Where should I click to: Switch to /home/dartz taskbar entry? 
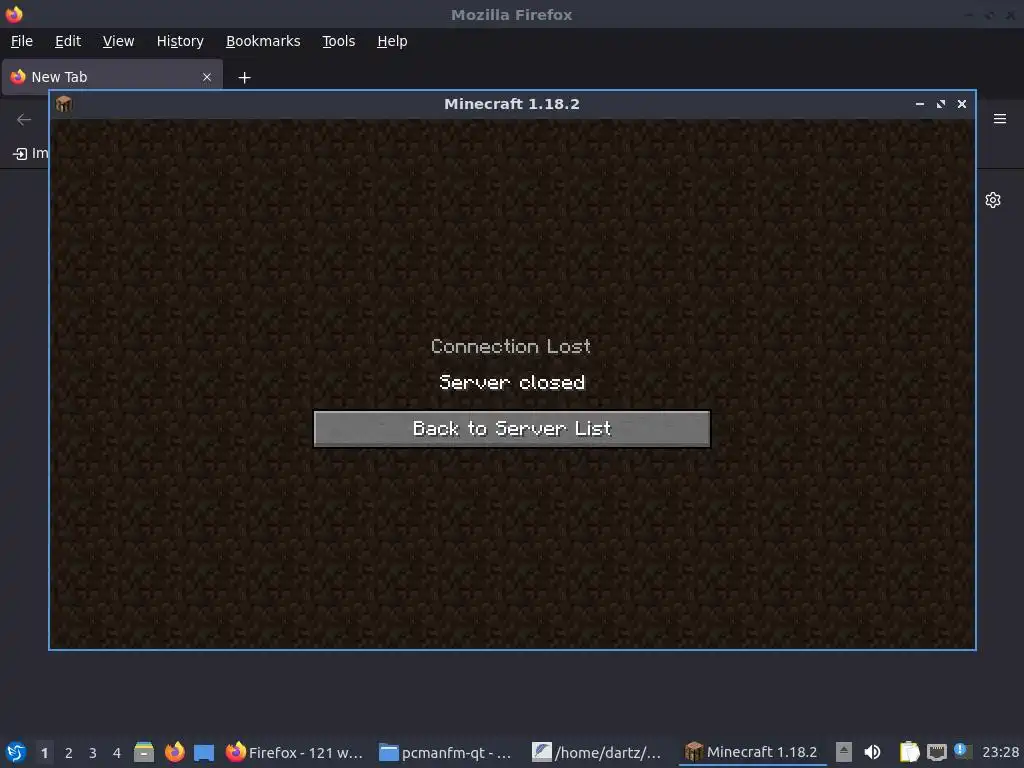coord(598,752)
